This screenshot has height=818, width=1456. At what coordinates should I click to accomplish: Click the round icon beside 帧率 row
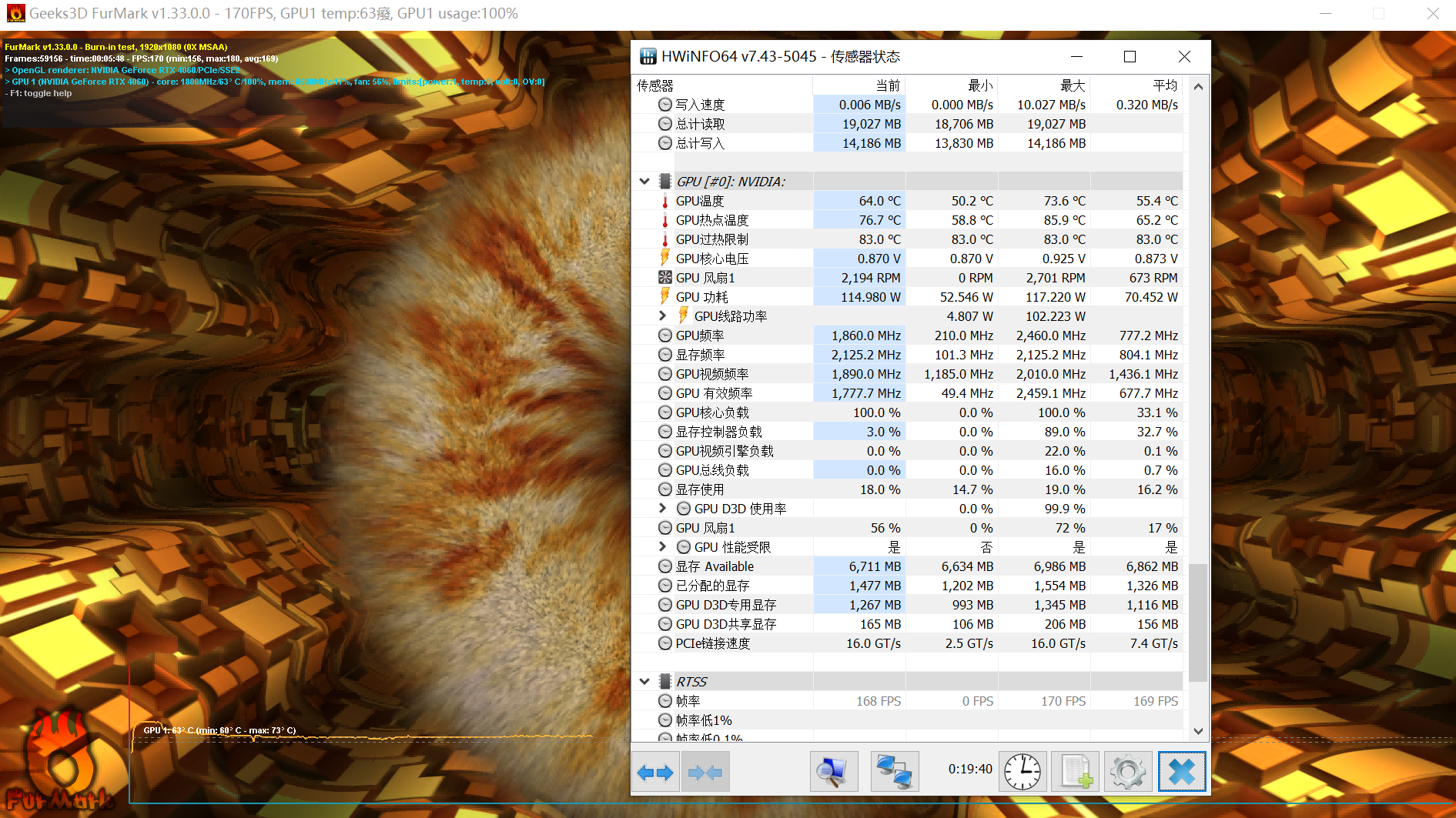tap(665, 701)
